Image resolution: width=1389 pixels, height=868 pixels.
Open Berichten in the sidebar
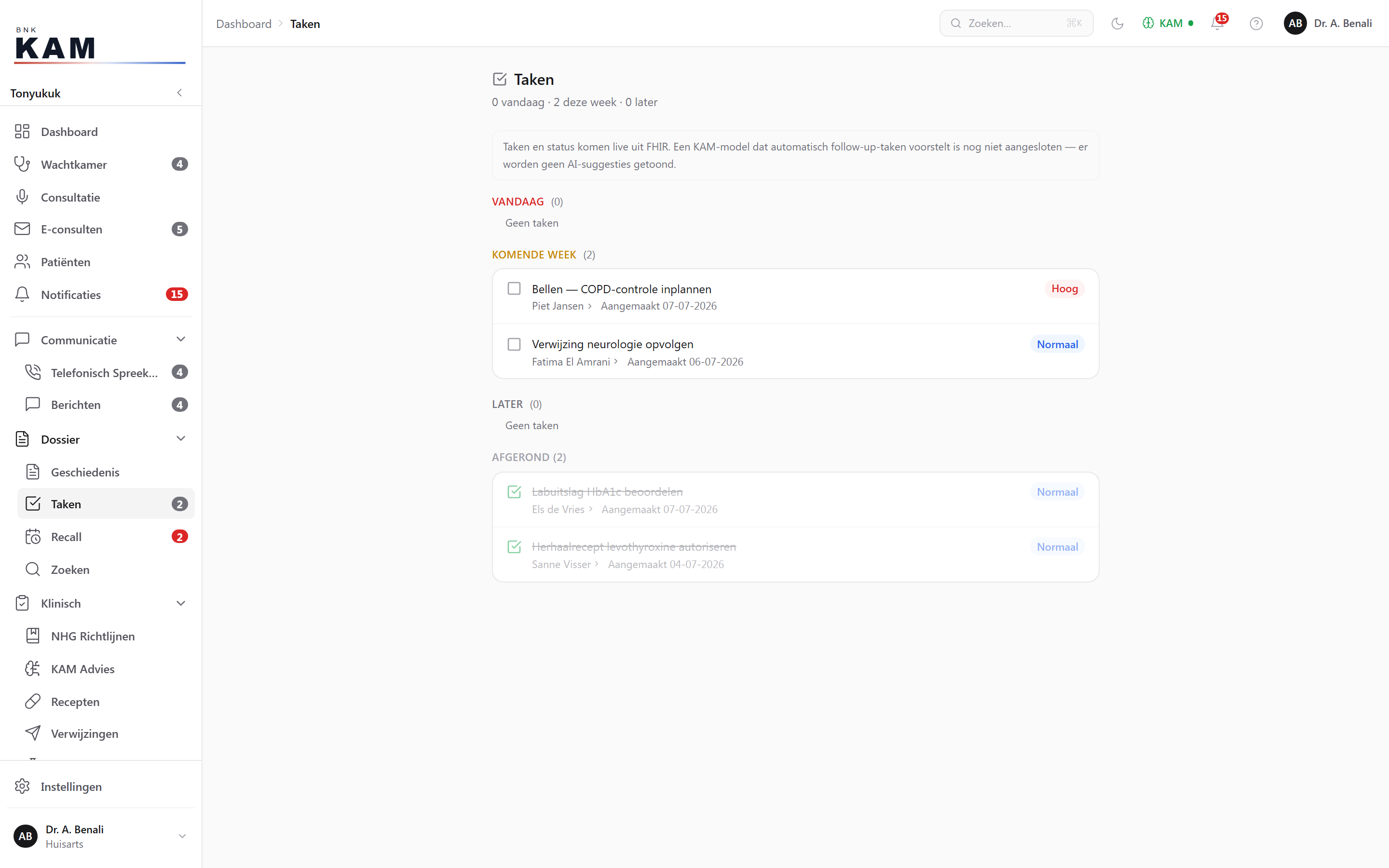(x=106, y=405)
